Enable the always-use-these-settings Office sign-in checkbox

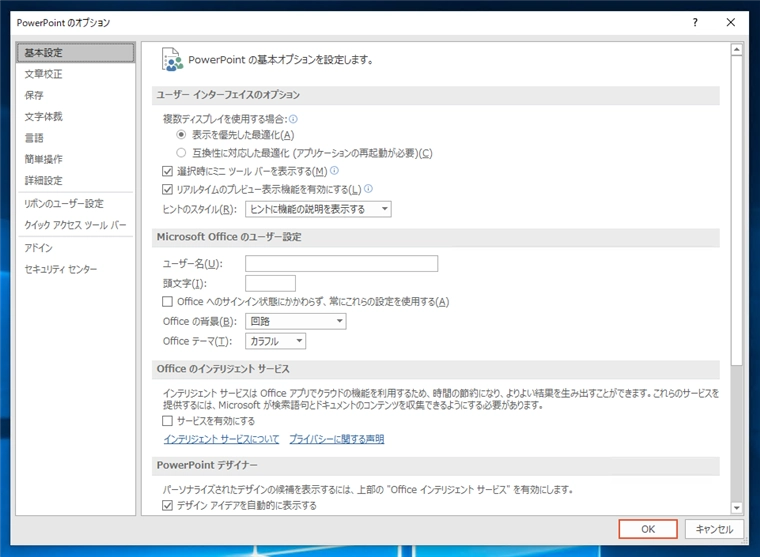coord(167,302)
